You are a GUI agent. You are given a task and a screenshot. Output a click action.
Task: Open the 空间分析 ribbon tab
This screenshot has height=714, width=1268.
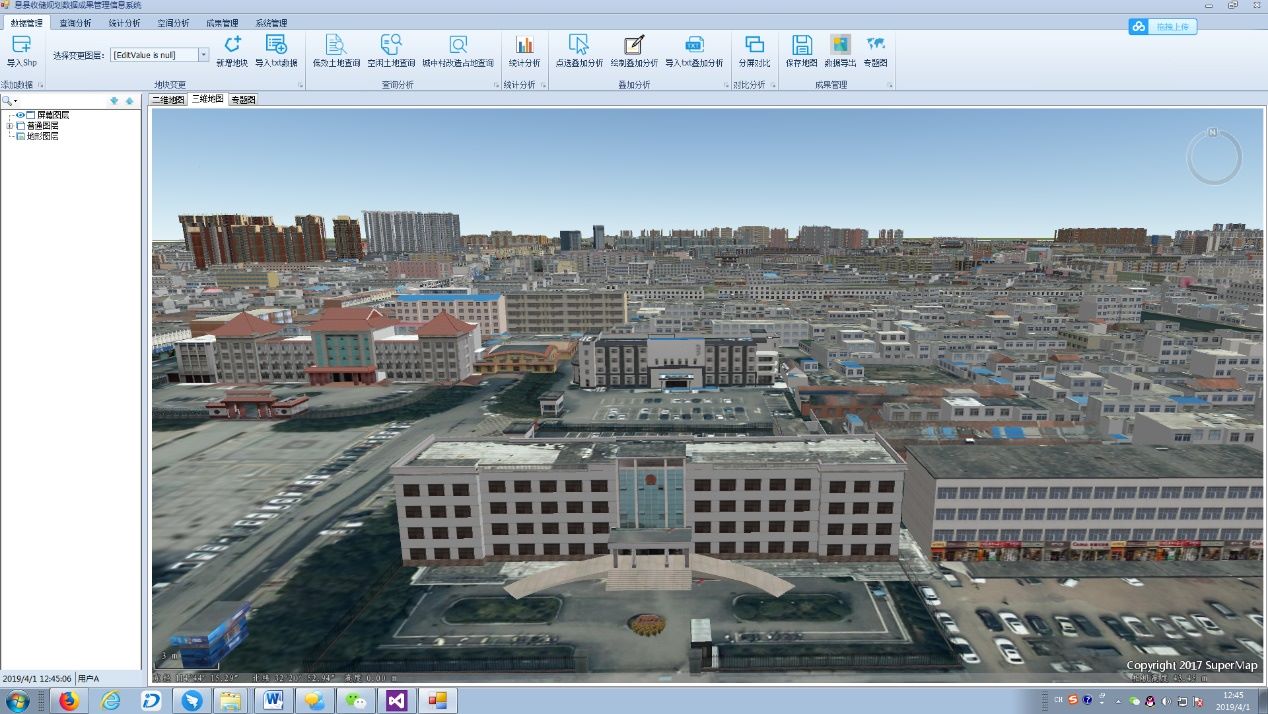[x=173, y=22]
